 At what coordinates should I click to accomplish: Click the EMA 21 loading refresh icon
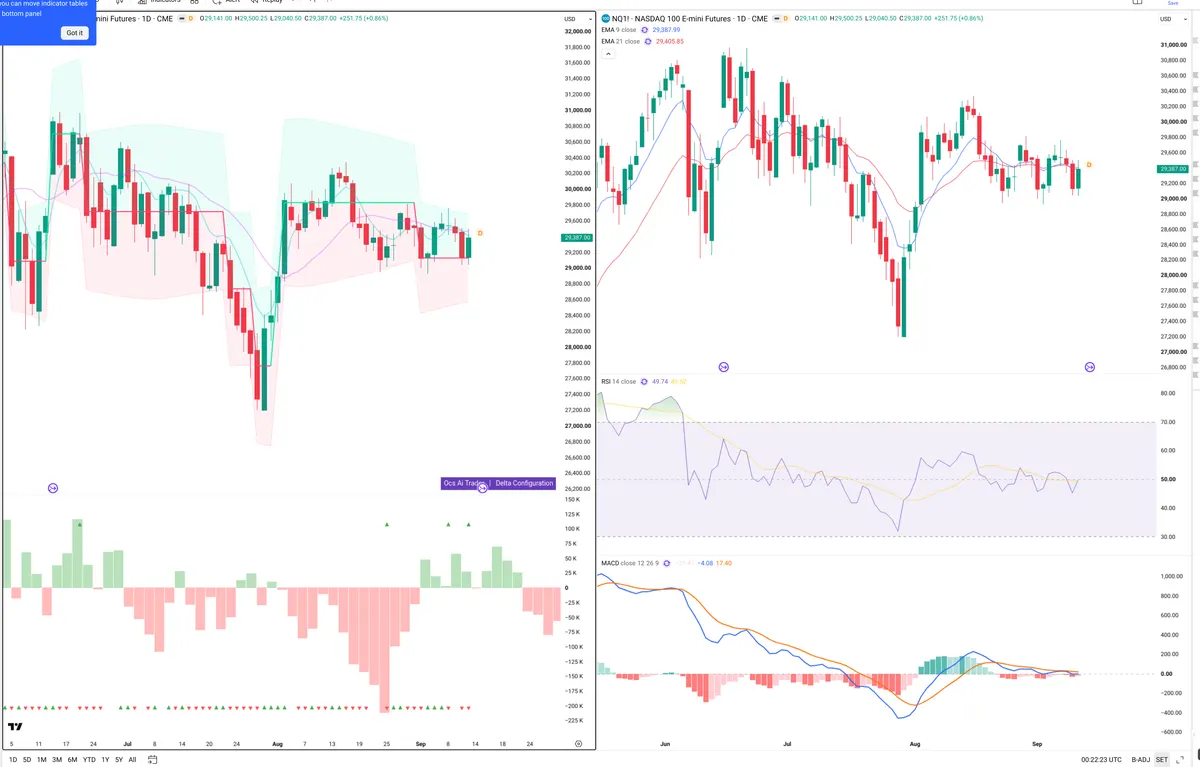coord(649,41)
